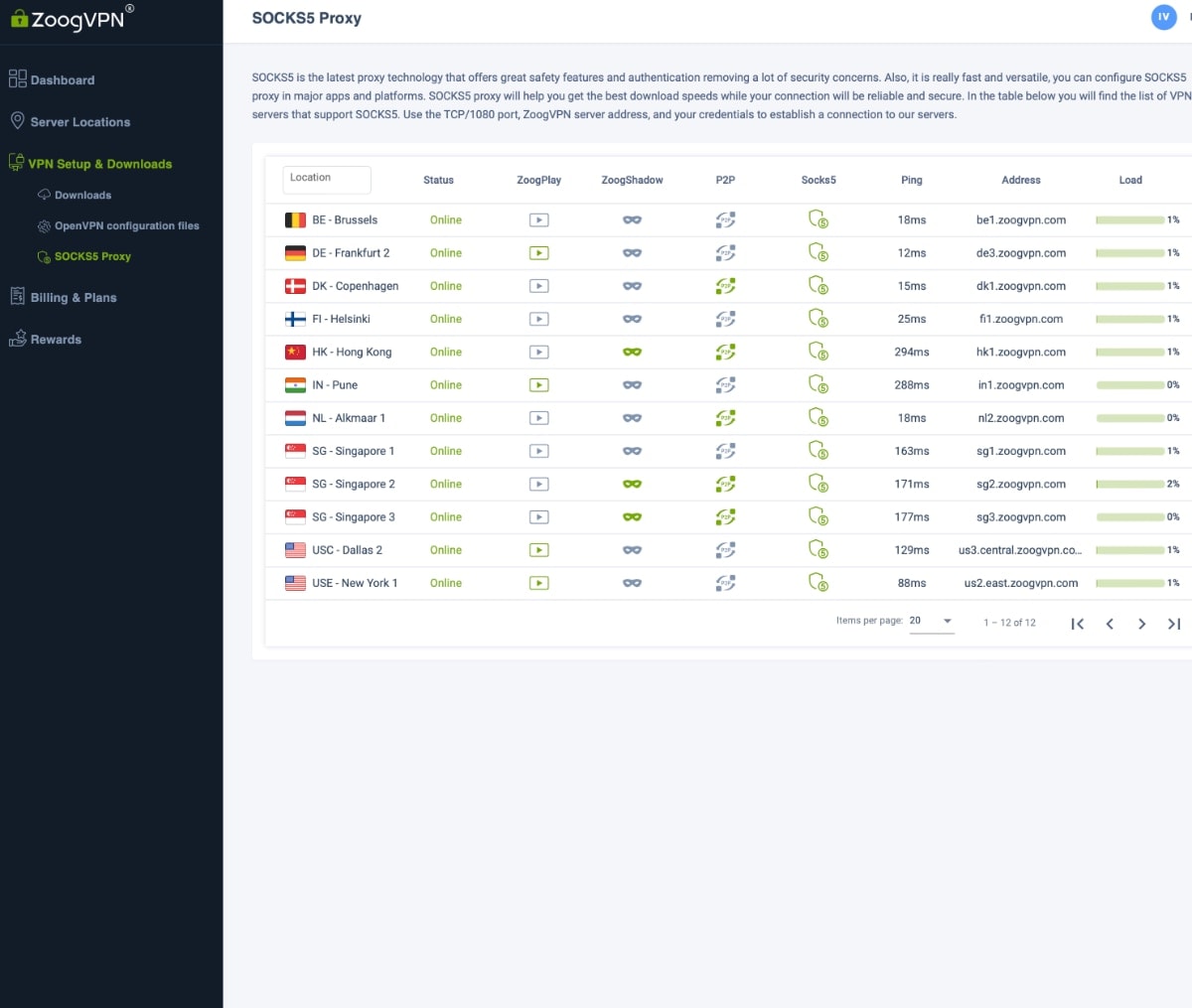Click the ZoogShadow mask icon for HK - Hong Kong
1192x1008 pixels.
[x=632, y=353]
